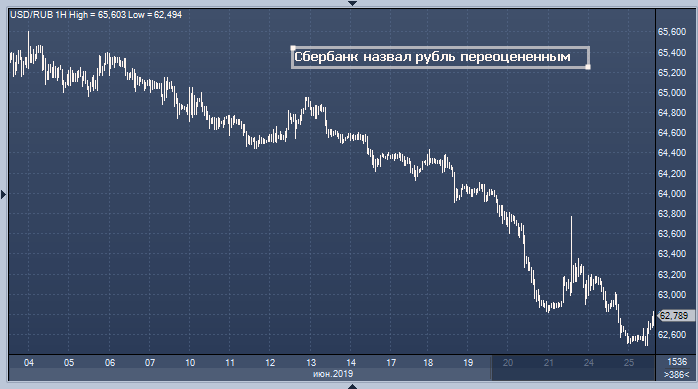This screenshot has height=389, width=698.
Task: Click the 1536 value on time axis
Action: (x=677, y=362)
